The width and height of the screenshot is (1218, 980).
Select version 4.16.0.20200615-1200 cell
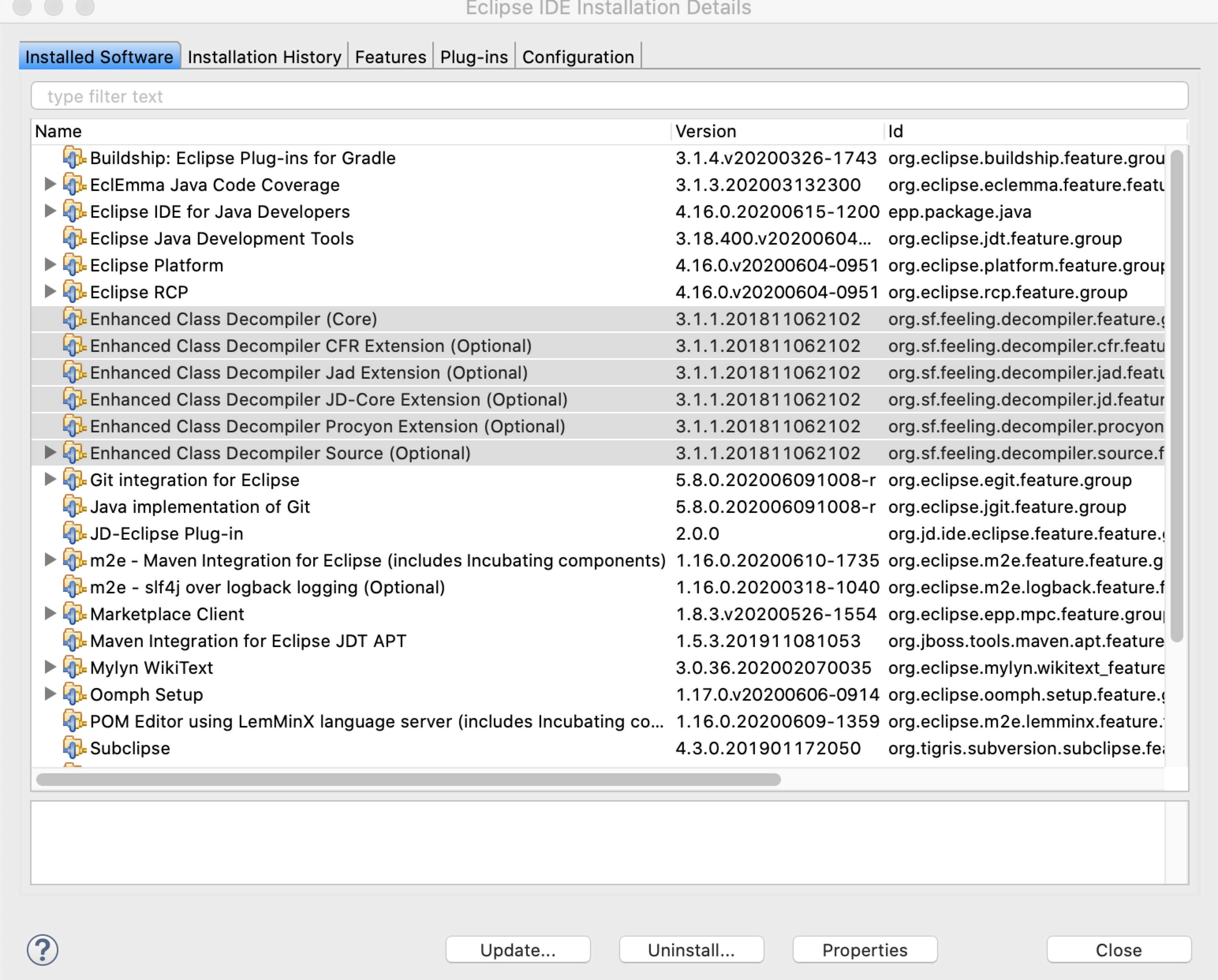tap(777, 211)
